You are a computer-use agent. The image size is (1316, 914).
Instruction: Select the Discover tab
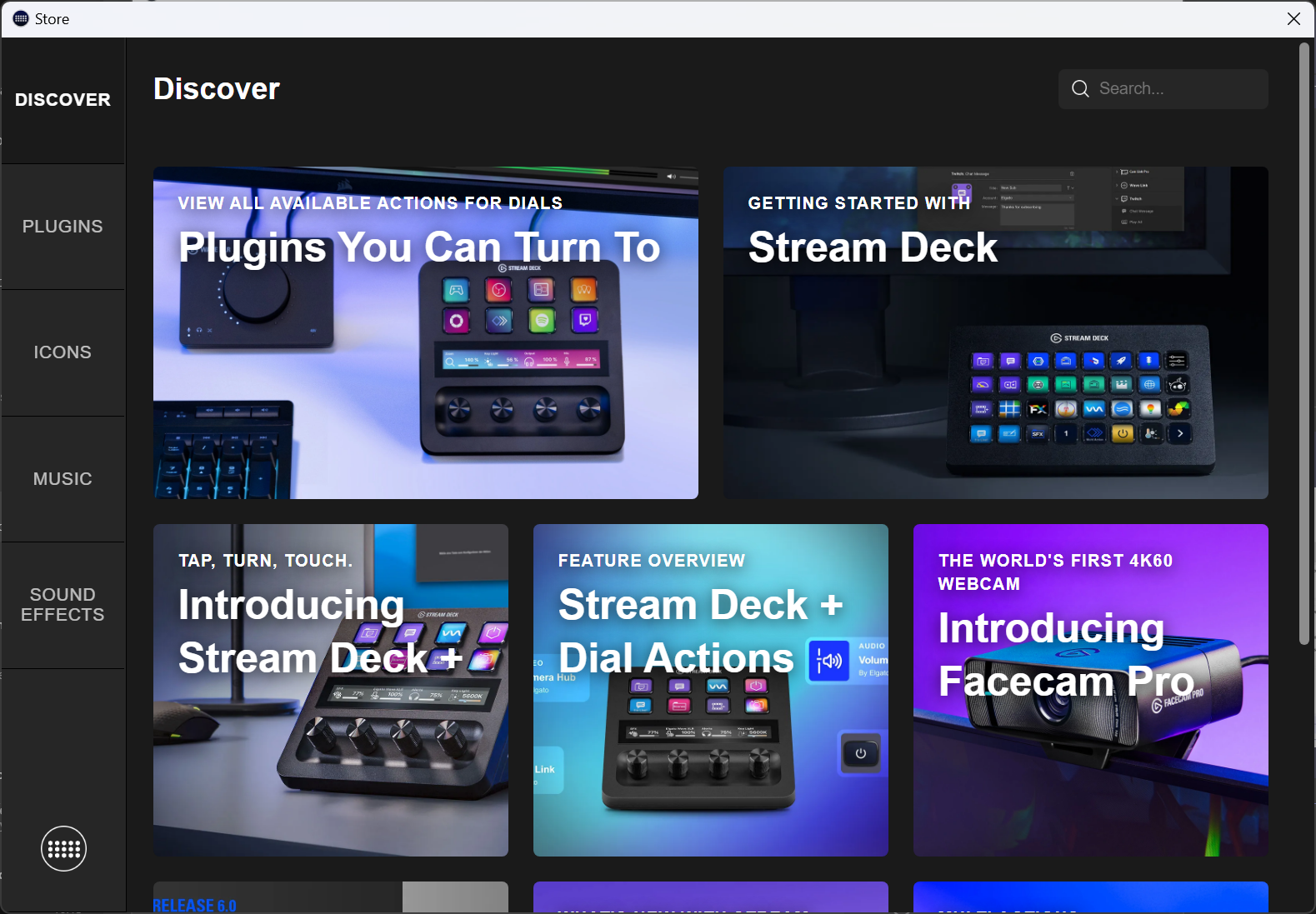63,100
